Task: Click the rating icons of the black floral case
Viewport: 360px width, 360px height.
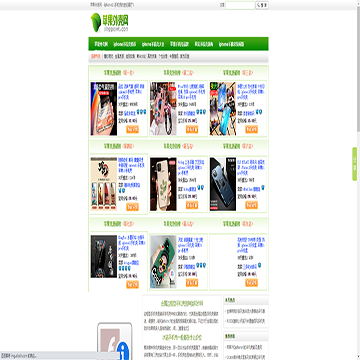Action: click(x=124, y=268)
